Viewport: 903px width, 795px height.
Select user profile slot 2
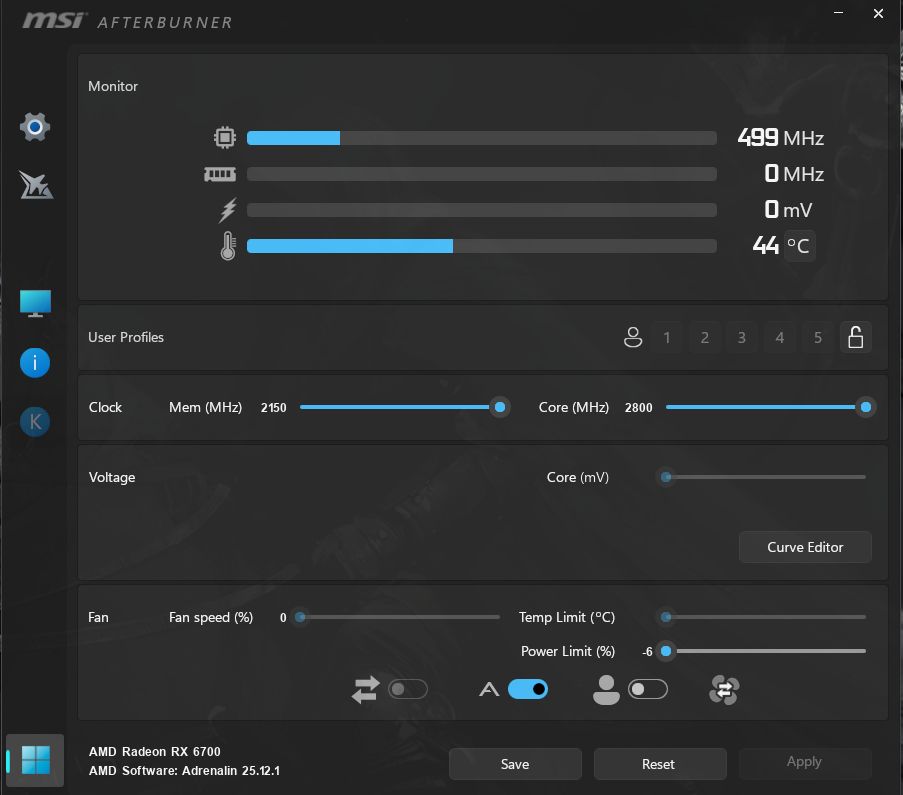point(704,337)
